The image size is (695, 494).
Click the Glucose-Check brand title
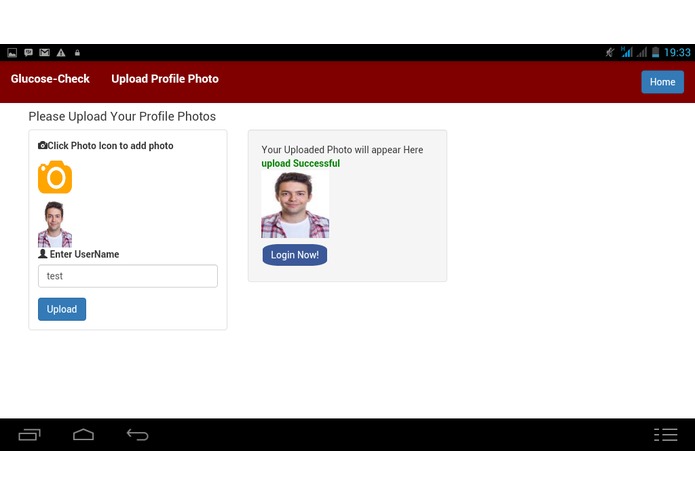(x=50, y=79)
